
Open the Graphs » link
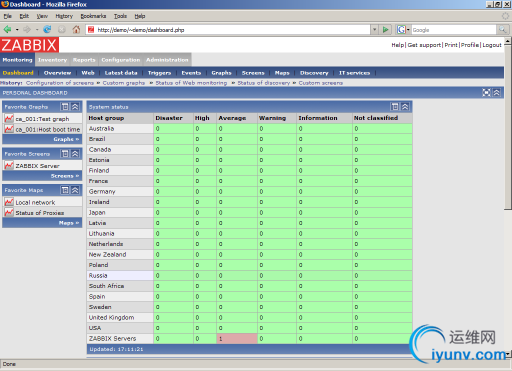pos(66,139)
